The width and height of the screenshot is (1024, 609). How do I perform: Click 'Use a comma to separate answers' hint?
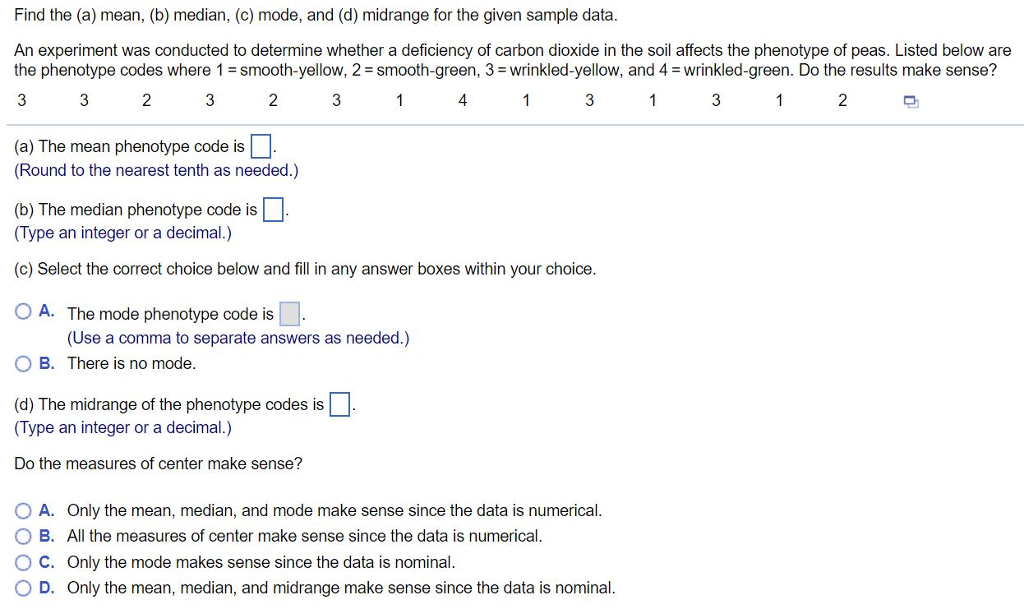(x=238, y=338)
